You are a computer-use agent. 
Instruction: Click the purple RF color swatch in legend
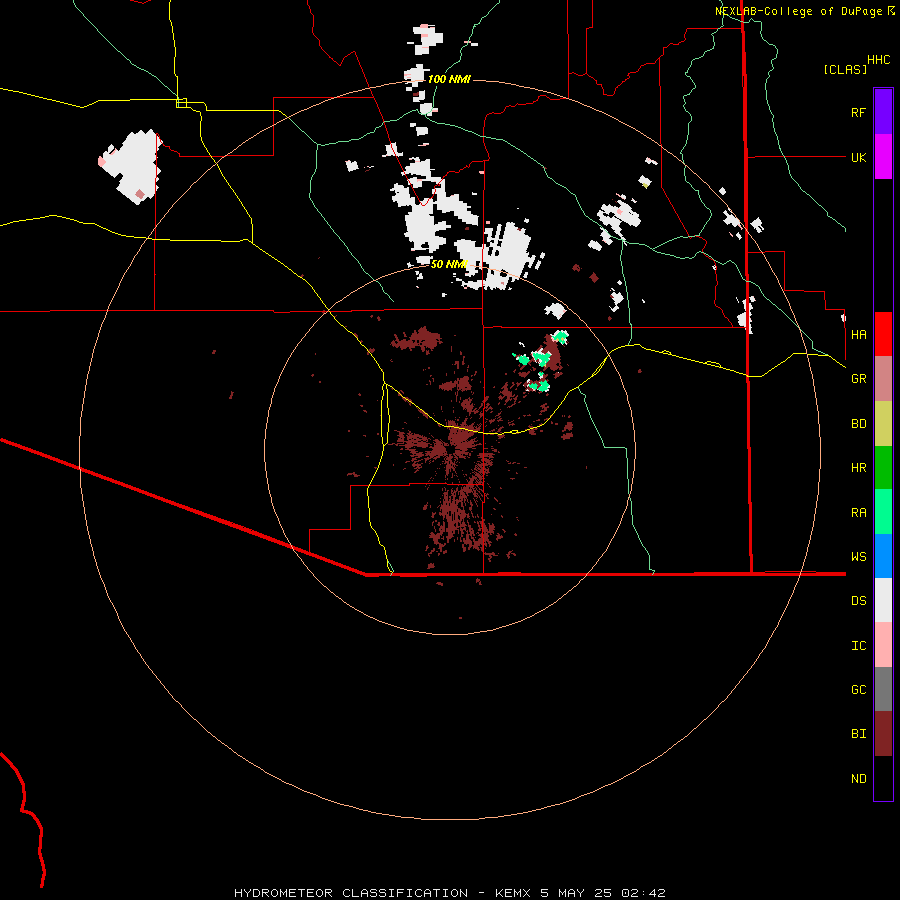883,112
